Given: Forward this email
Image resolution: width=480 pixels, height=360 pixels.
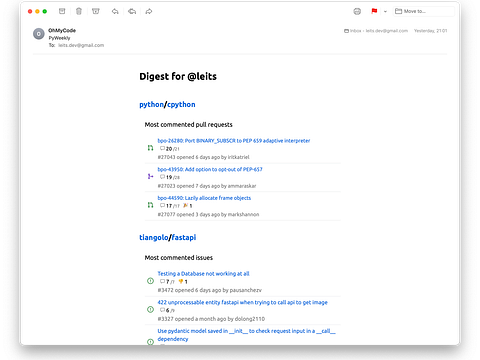Looking at the screenshot, I should (149, 11).
